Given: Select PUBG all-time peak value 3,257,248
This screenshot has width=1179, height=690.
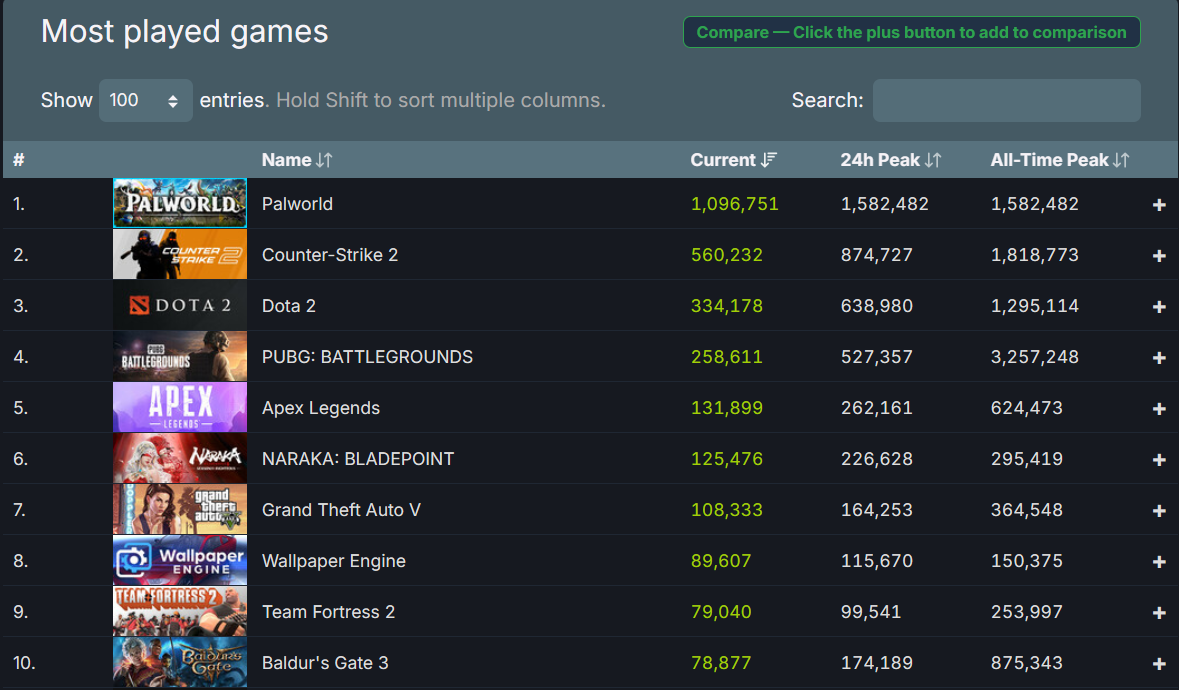Looking at the screenshot, I should (1035, 357).
